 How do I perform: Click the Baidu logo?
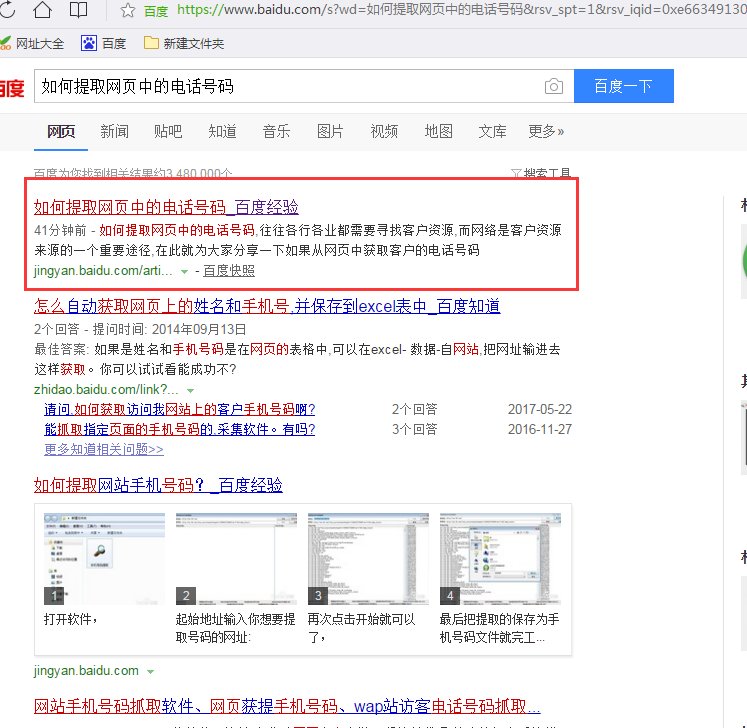[x=10, y=88]
